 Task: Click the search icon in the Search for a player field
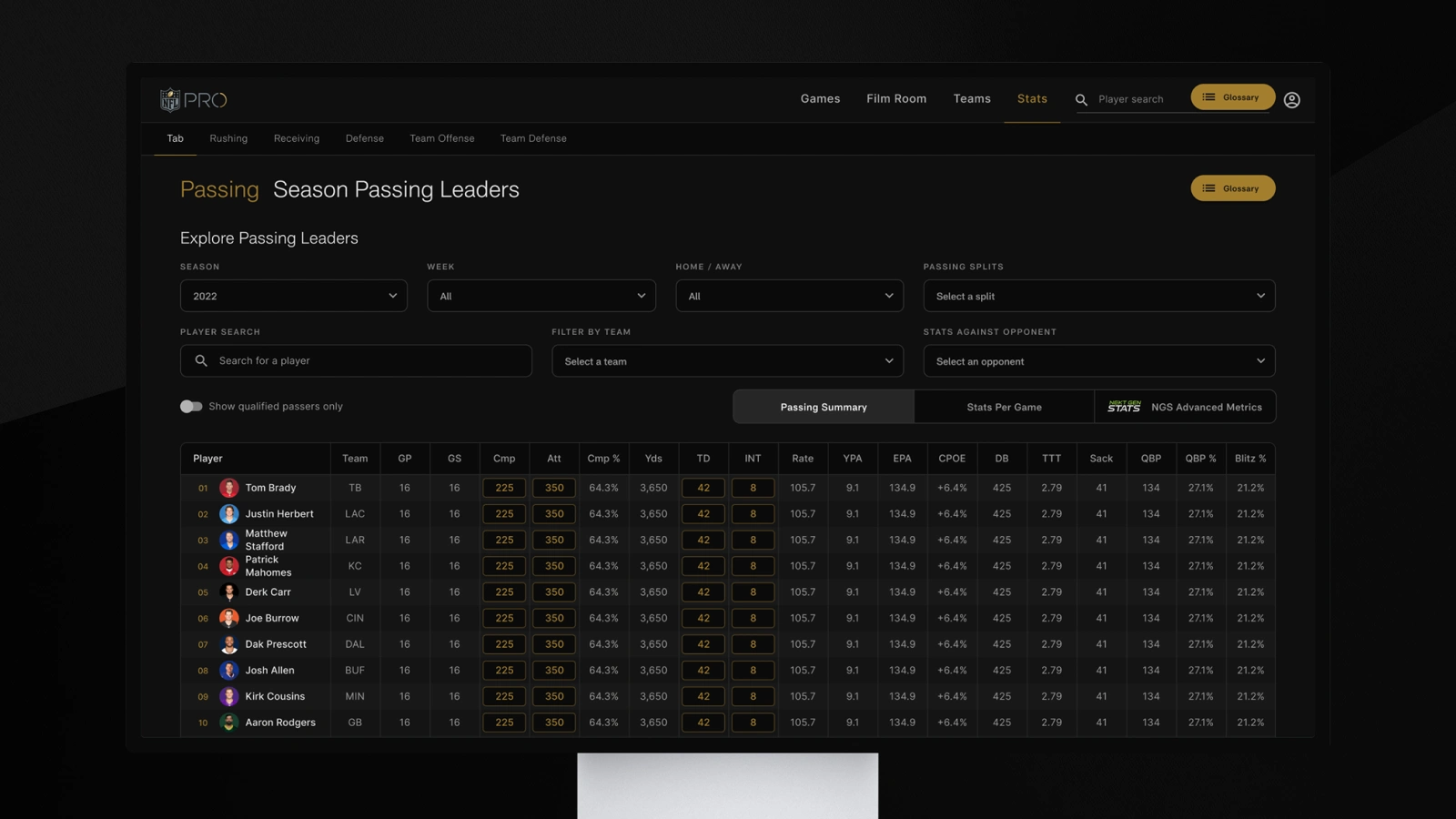(201, 361)
